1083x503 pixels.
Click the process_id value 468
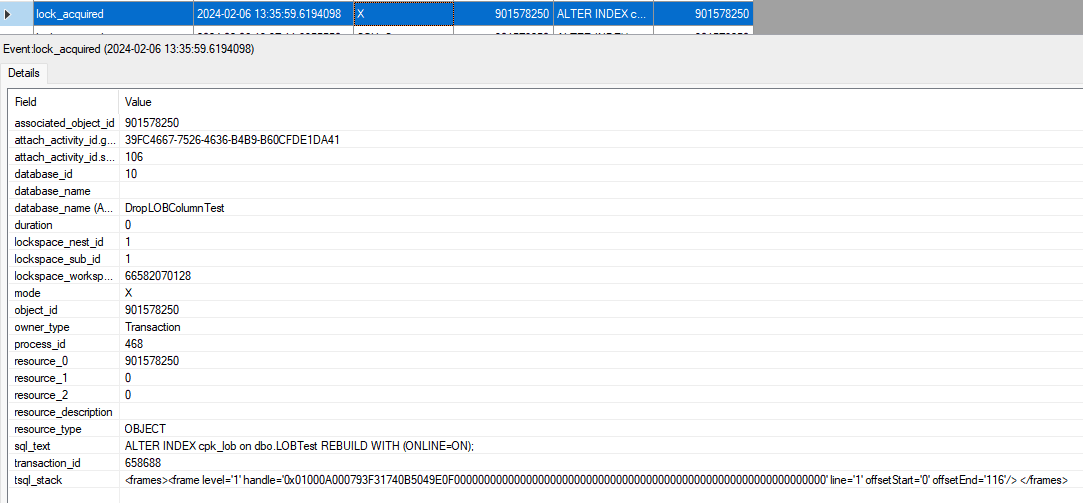click(x=134, y=344)
